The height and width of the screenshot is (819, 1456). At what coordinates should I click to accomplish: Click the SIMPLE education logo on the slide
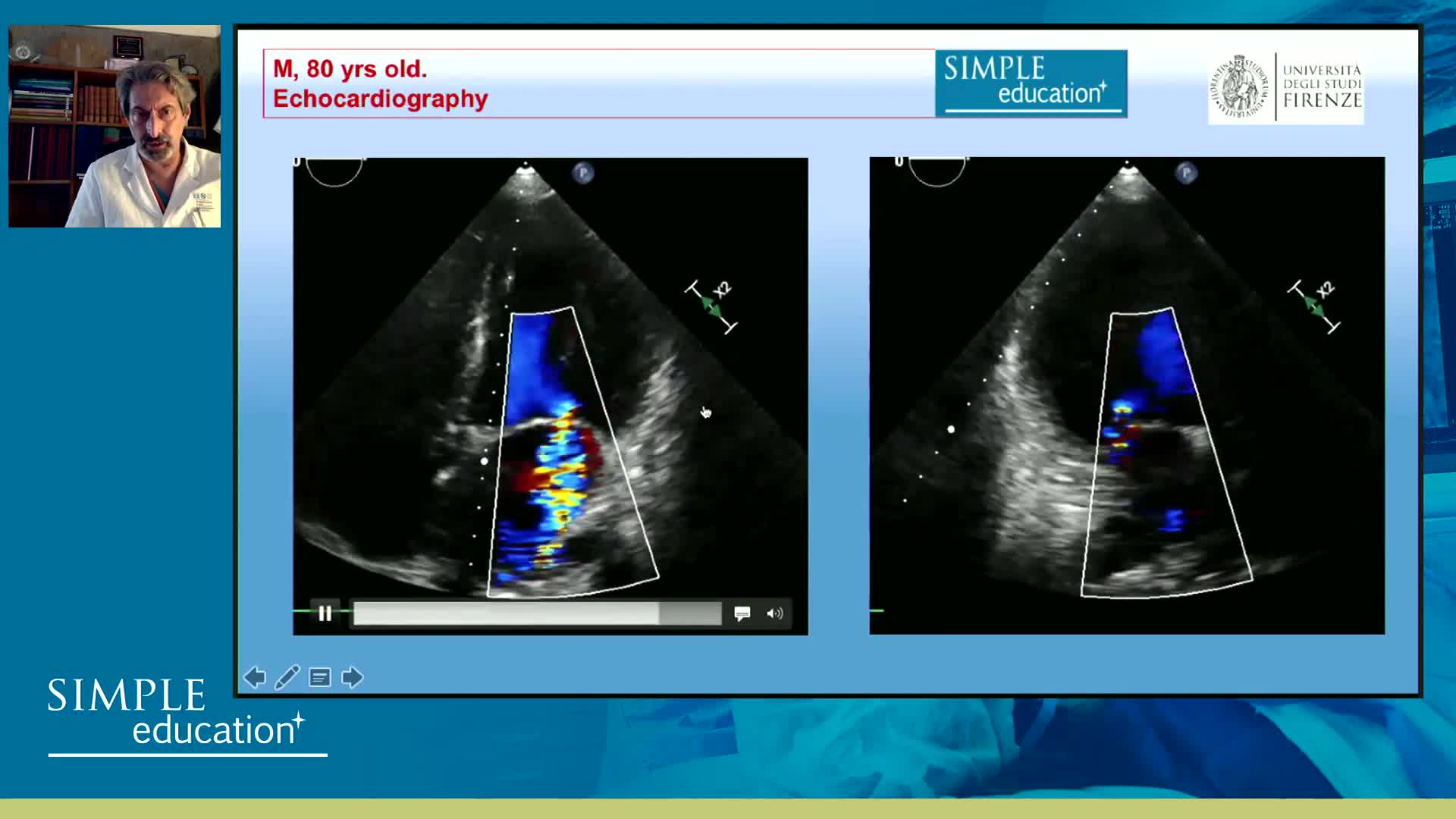click(x=1031, y=83)
